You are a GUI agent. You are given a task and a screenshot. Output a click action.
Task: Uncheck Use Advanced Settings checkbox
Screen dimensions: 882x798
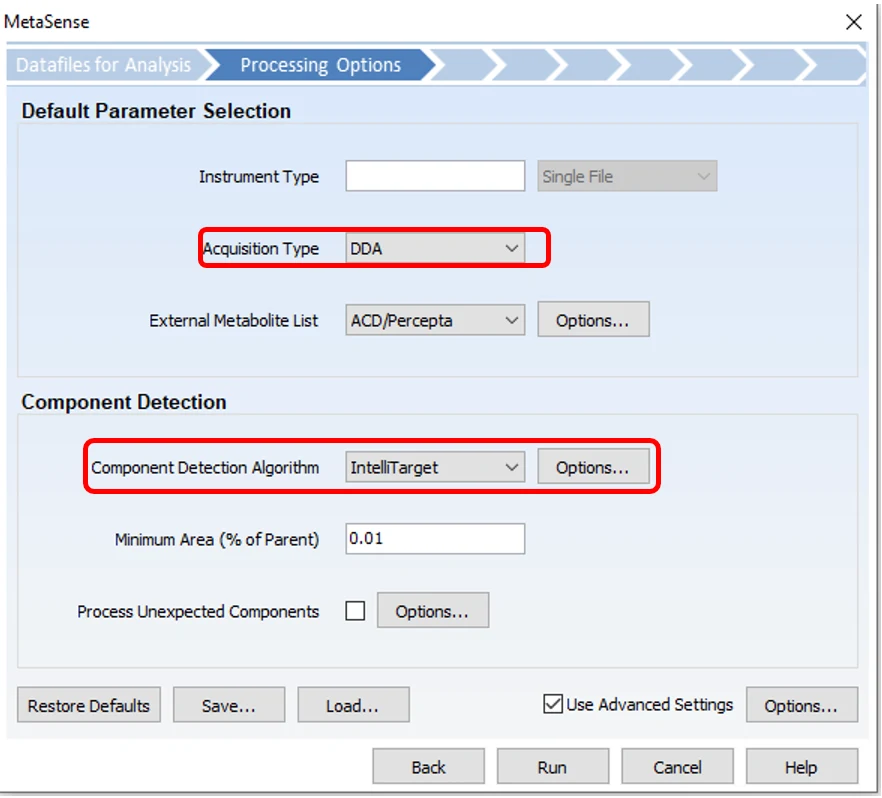coord(553,704)
